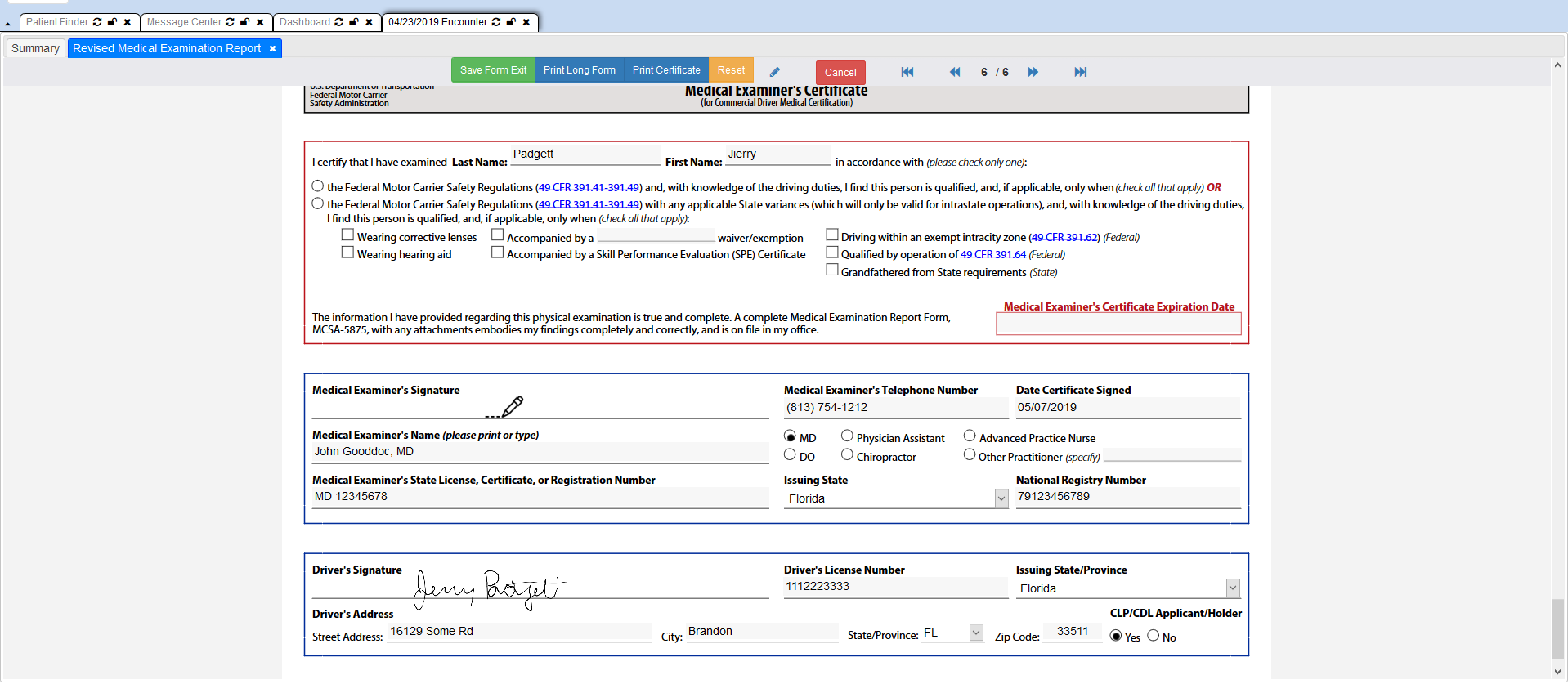Screen dimensions: 1568x684
Task: Select No for CLP/CDL Applicant/Holder
Action: 1154,636
